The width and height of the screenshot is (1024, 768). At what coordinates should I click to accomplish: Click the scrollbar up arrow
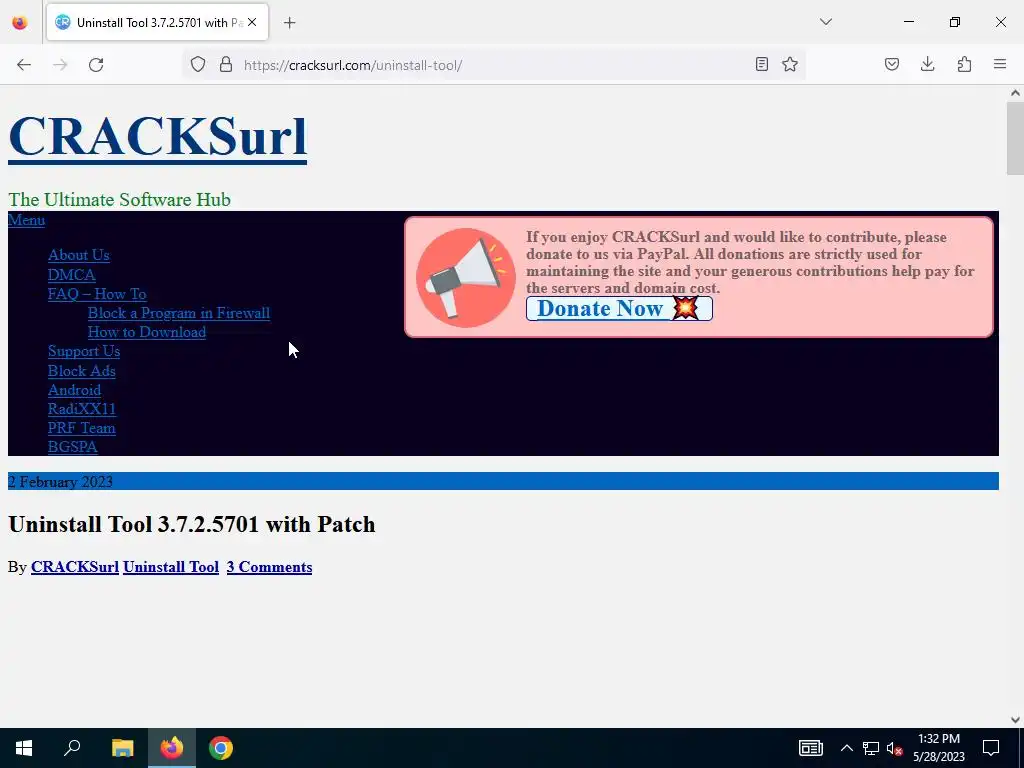click(1015, 93)
